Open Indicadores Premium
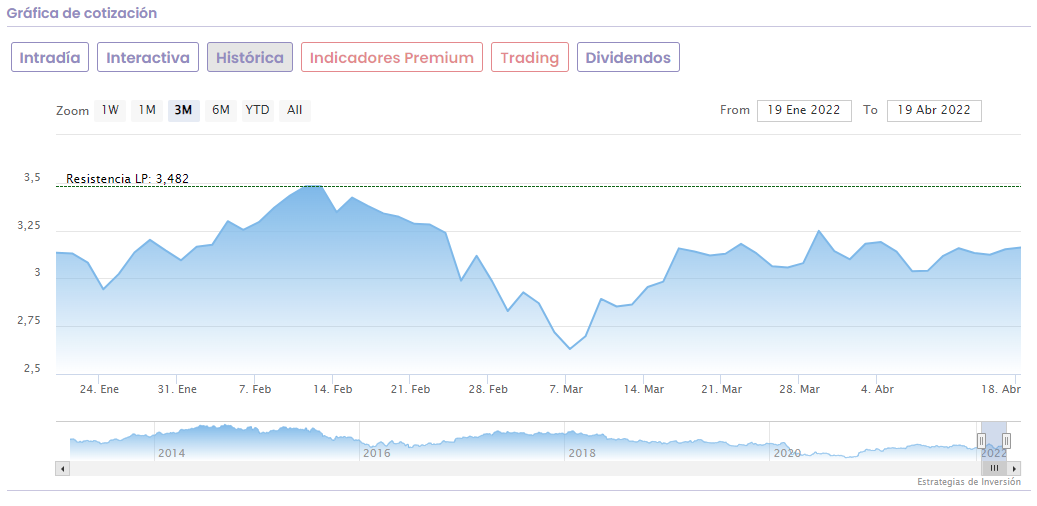The height and width of the screenshot is (506, 1037). point(391,57)
